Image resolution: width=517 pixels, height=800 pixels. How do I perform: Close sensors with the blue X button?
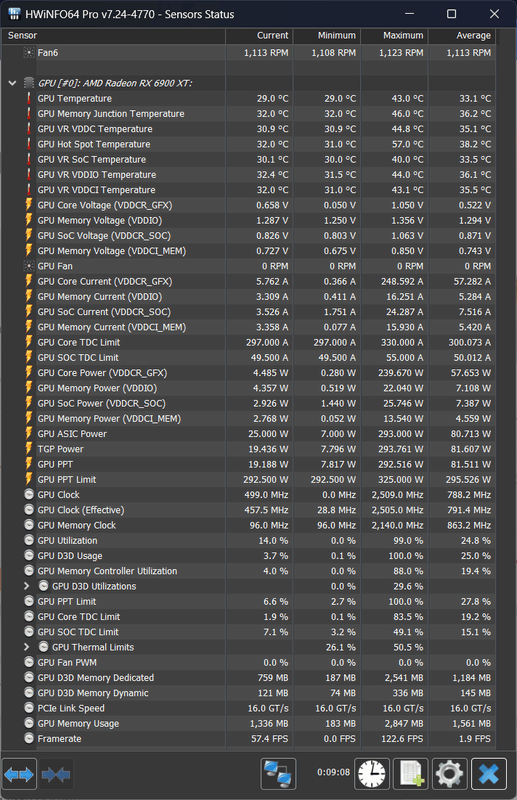pos(488,774)
